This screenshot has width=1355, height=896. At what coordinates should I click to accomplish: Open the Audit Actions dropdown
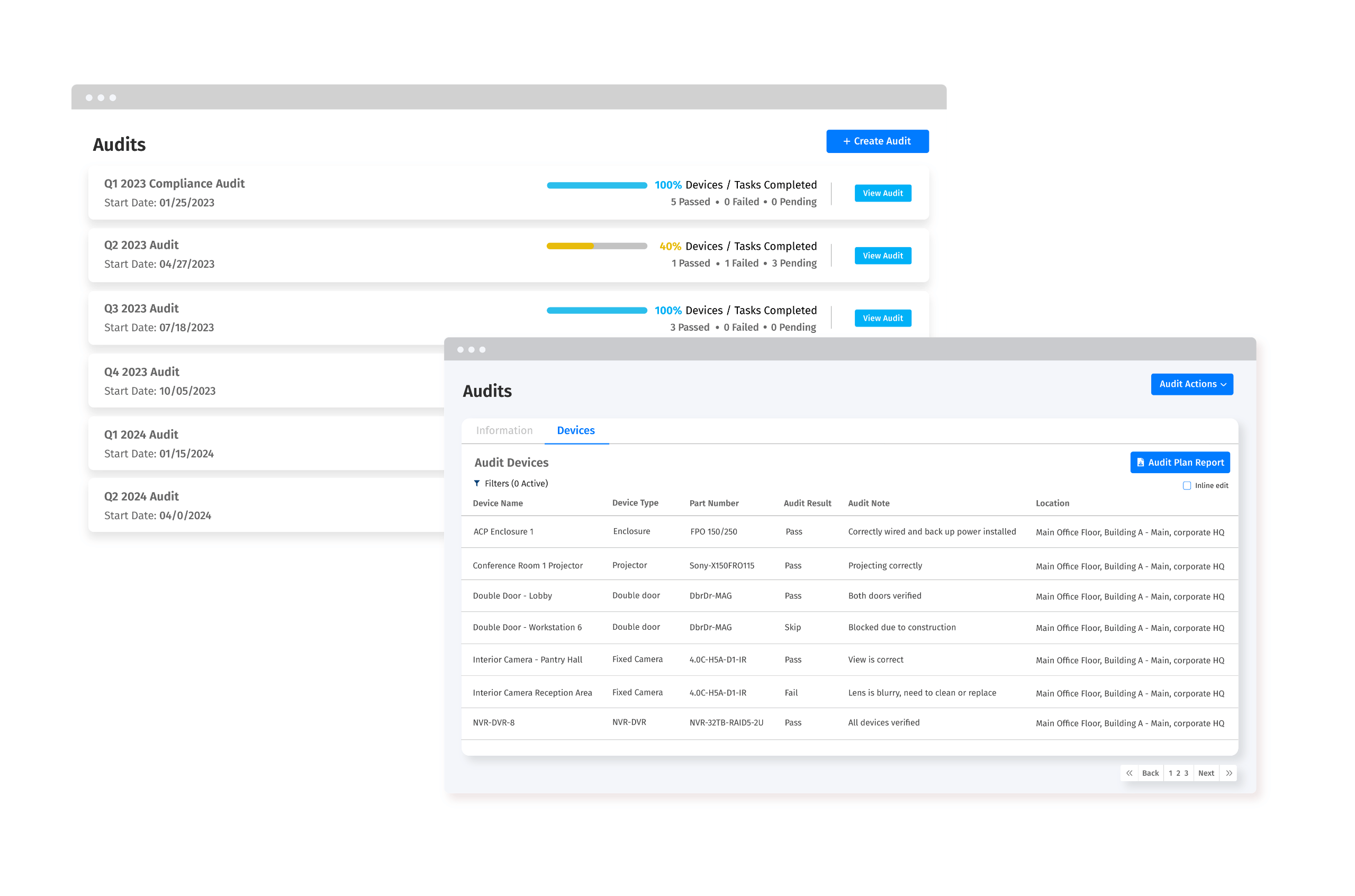click(x=1192, y=384)
